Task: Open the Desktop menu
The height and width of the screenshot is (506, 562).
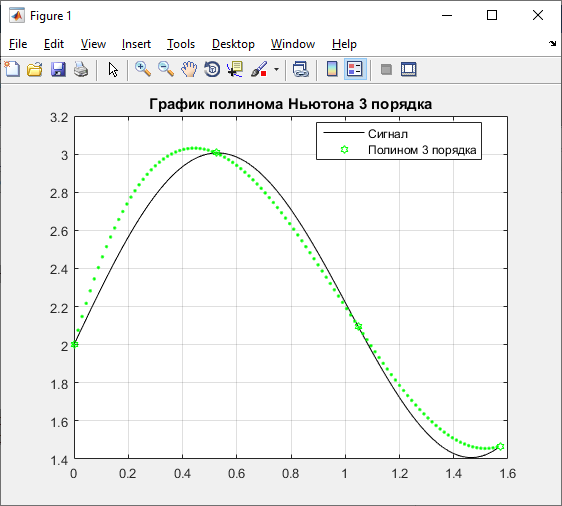Action: 233,44
